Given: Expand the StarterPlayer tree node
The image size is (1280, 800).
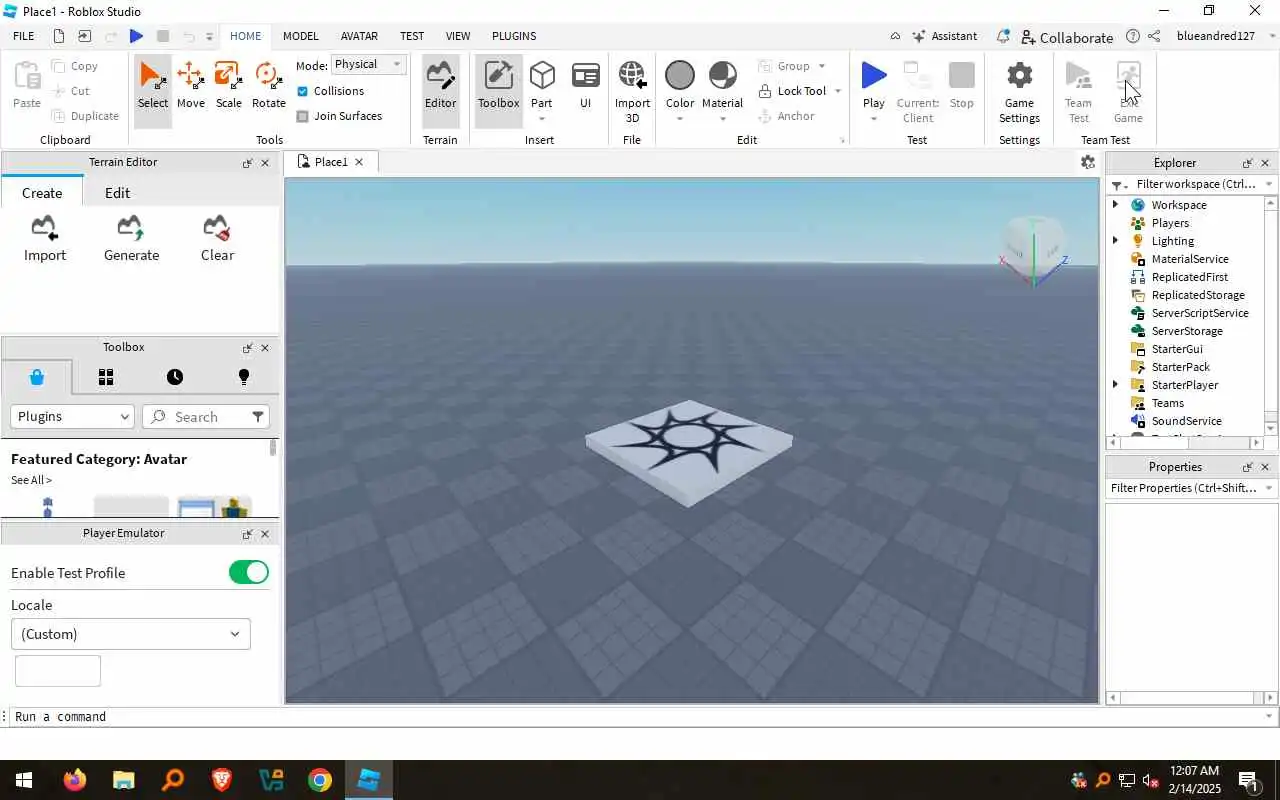Looking at the screenshot, I should (1115, 385).
